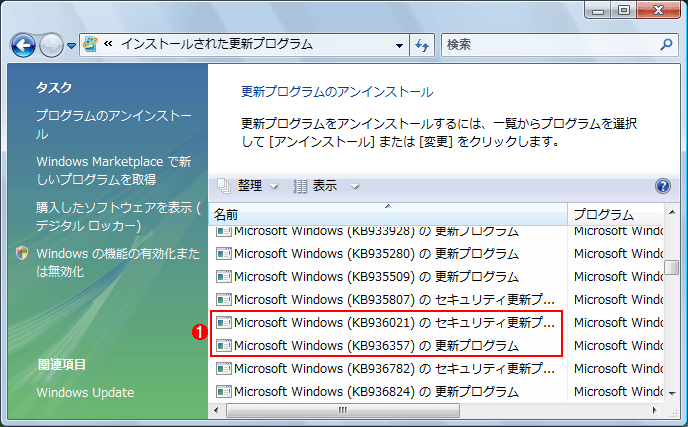Click the vertical scrollbar up arrow

672,212
